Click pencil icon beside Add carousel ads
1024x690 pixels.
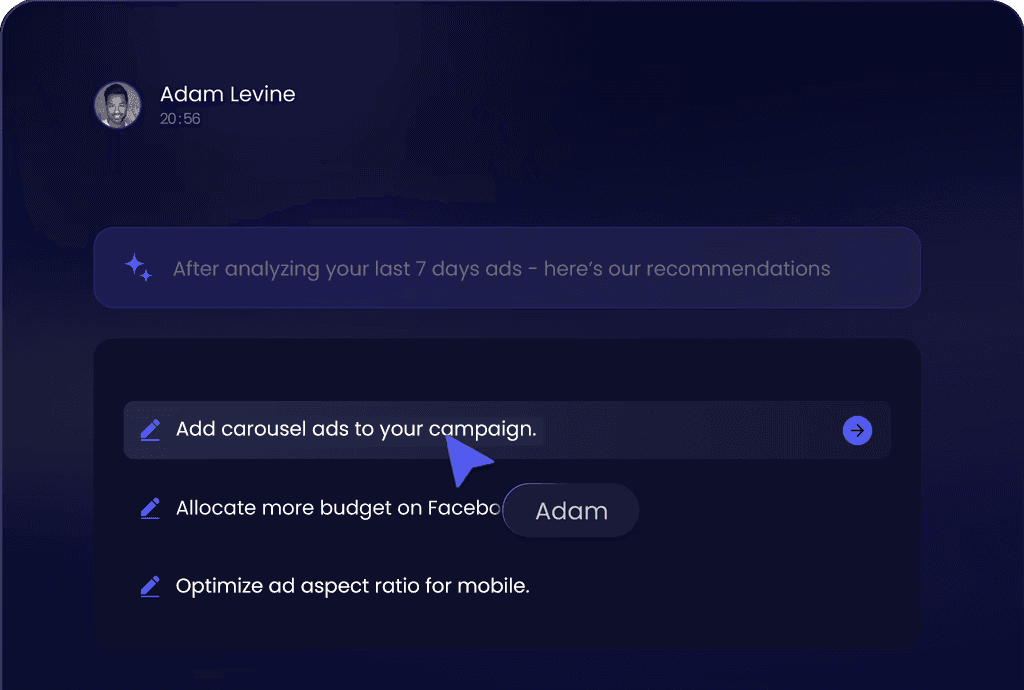pyautogui.click(x=150, y=430)
